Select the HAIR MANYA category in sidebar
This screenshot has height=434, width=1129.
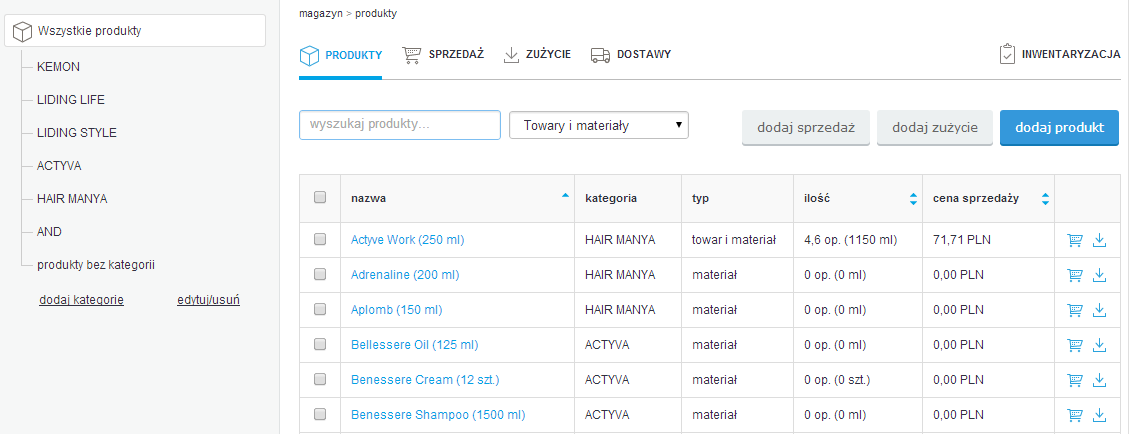click(71, 198)
